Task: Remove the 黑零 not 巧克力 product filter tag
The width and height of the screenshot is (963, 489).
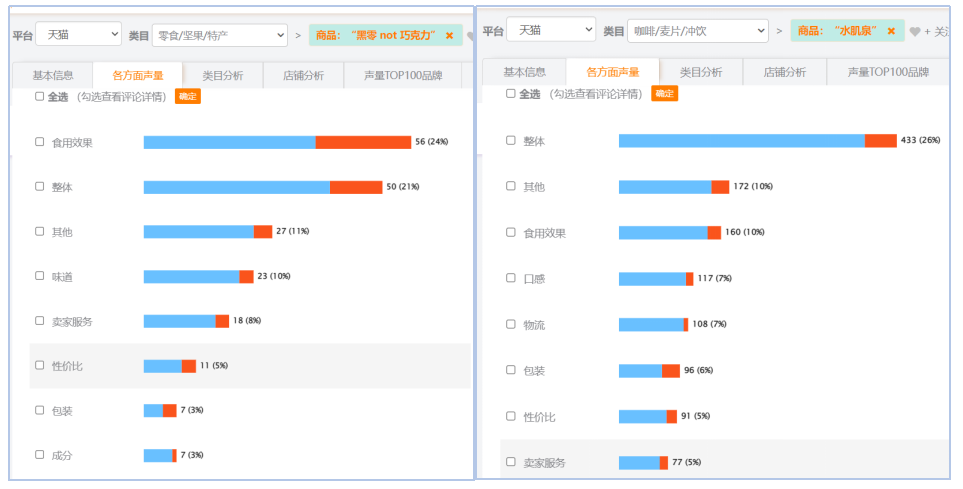Action: tap(450, 36)
